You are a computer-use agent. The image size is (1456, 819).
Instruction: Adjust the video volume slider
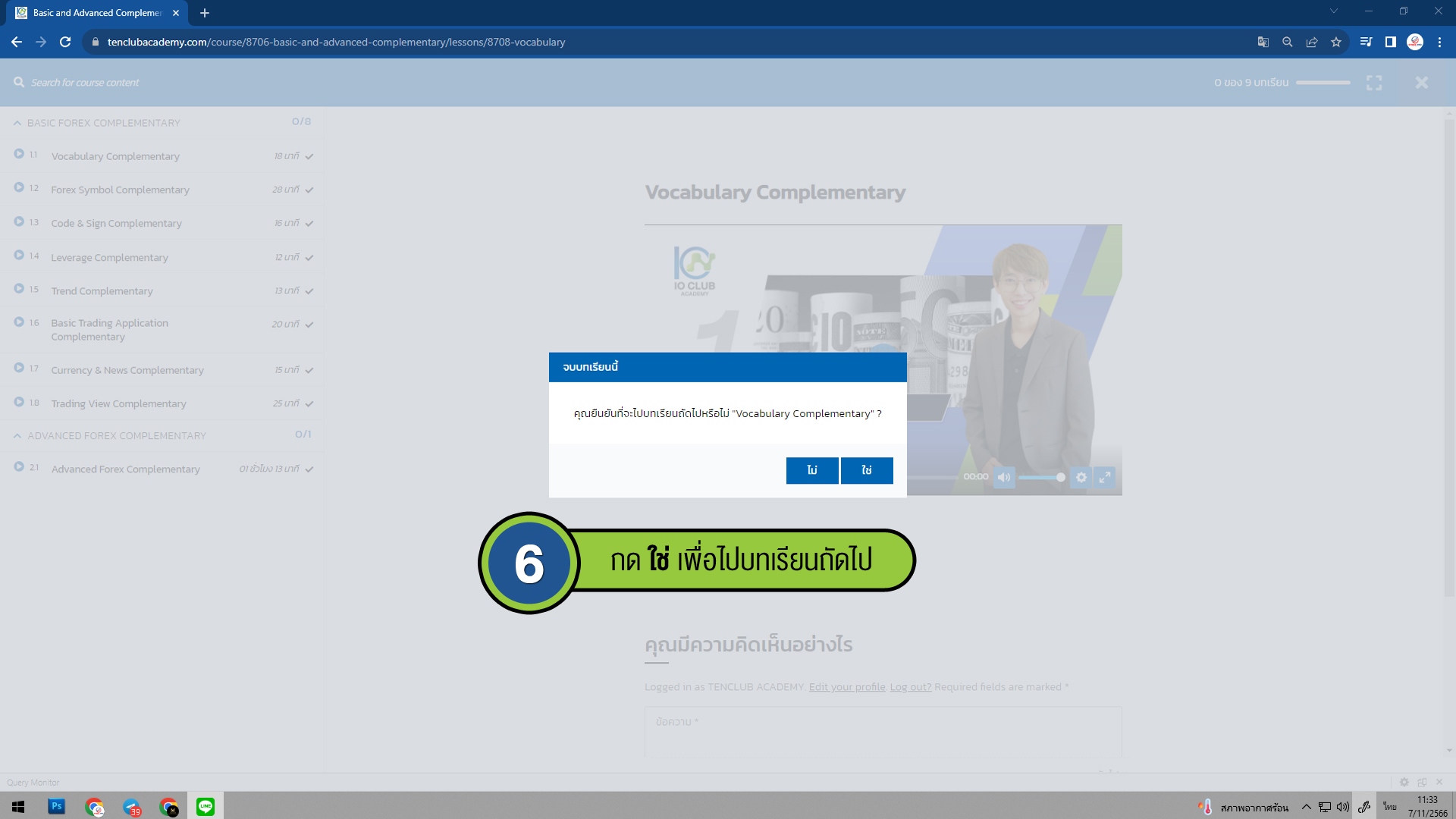[x=1041, y=477]
